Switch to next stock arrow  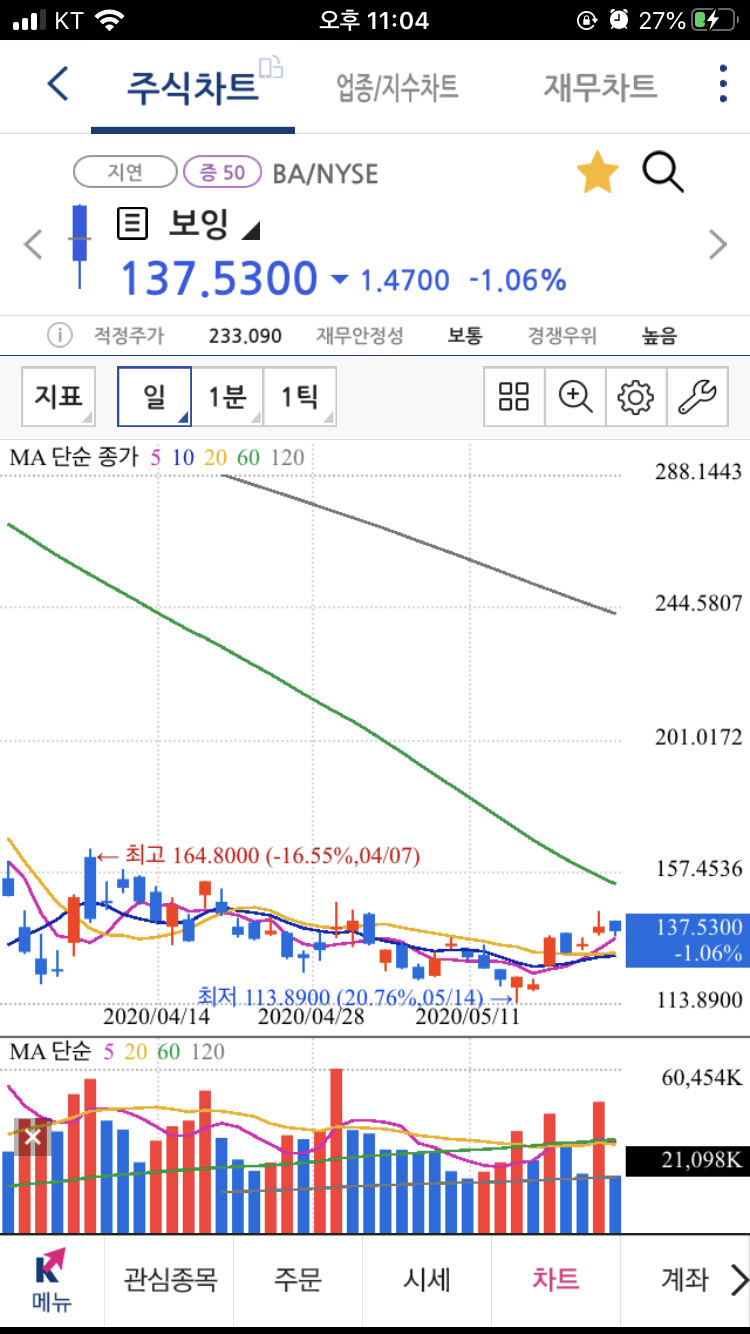718,244
